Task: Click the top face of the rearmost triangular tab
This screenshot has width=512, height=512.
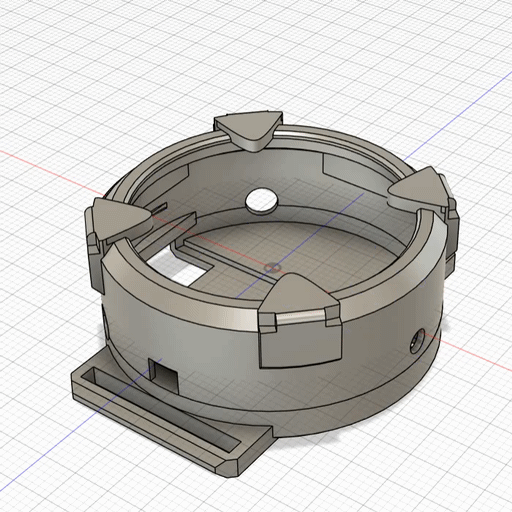Action: 249,126
